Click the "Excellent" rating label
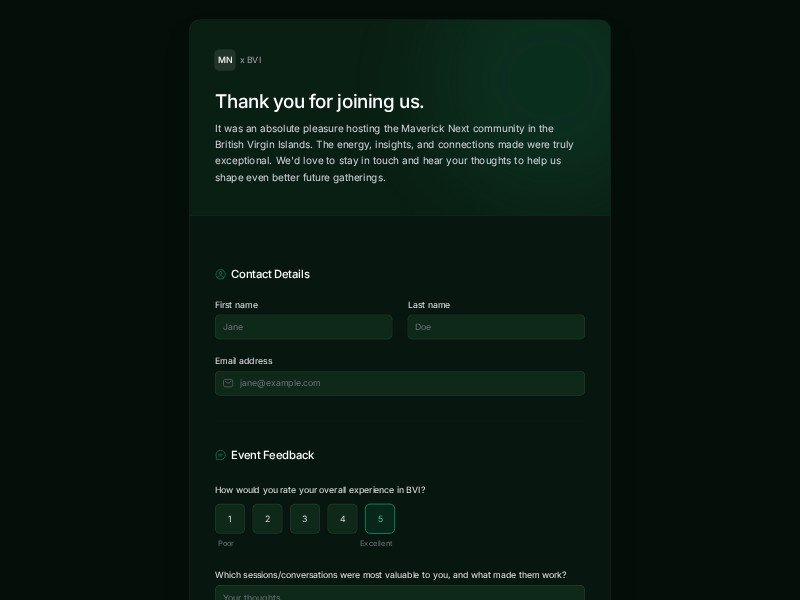800x600 pixels. 376,544
